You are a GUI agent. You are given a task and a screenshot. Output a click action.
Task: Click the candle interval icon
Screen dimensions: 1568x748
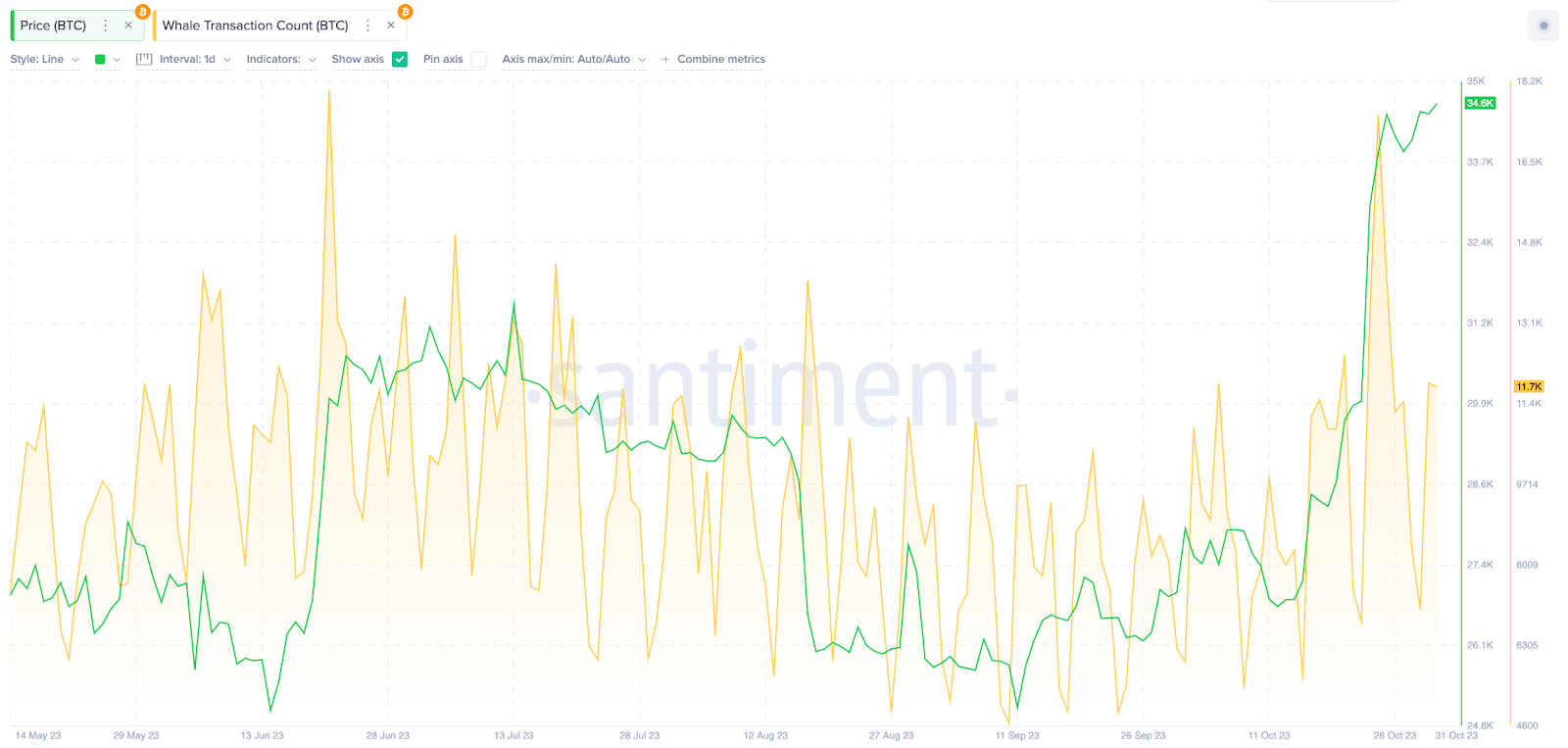(144, 59)
